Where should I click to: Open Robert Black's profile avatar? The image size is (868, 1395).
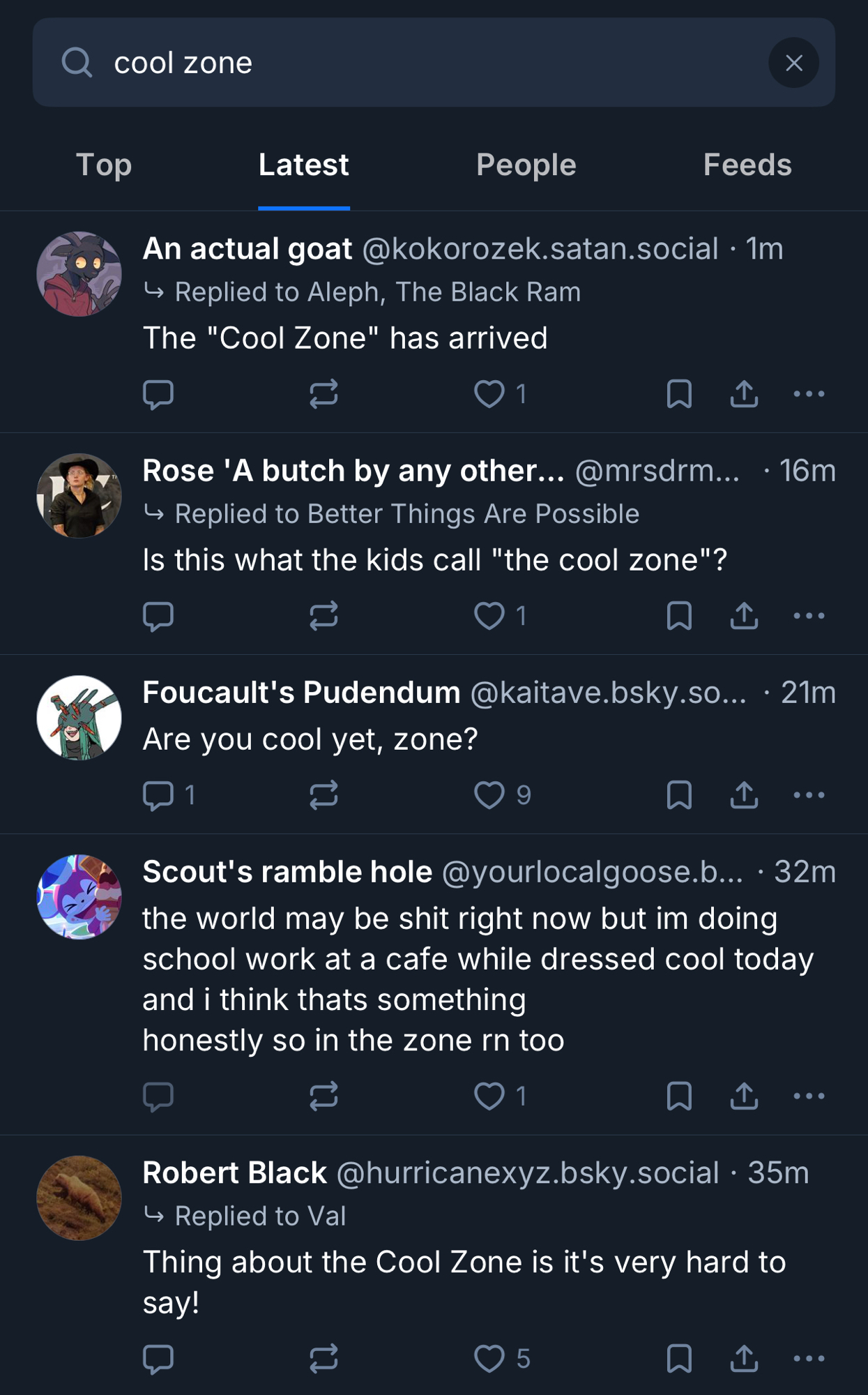click(79, 1198)
